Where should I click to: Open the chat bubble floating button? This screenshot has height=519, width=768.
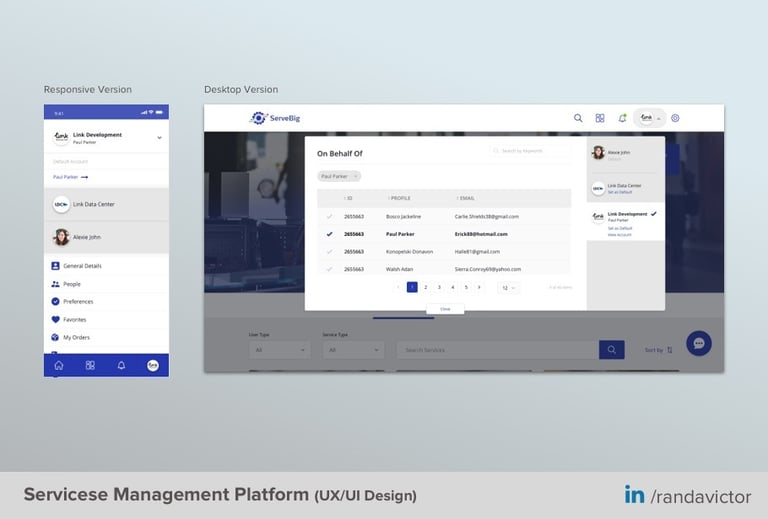click(x=698, y=343)
